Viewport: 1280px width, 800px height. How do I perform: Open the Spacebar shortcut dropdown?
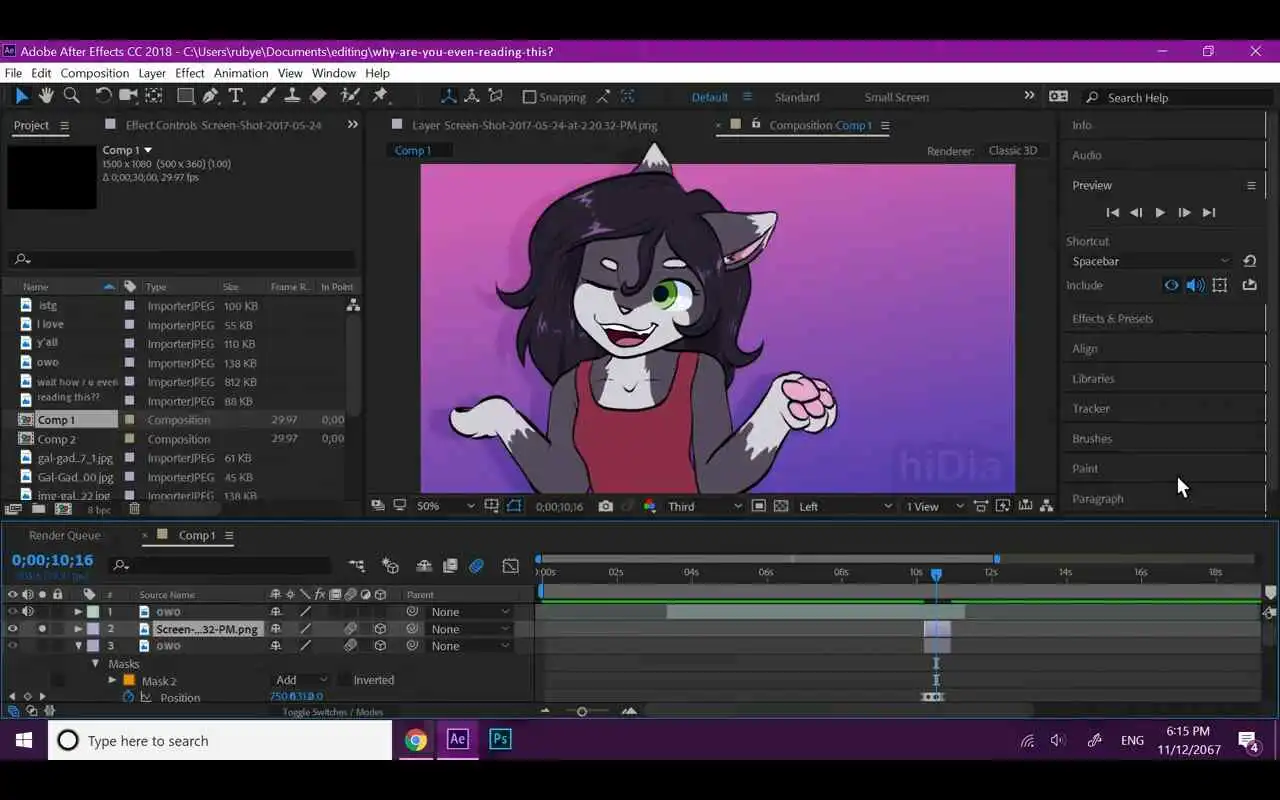1151,261
